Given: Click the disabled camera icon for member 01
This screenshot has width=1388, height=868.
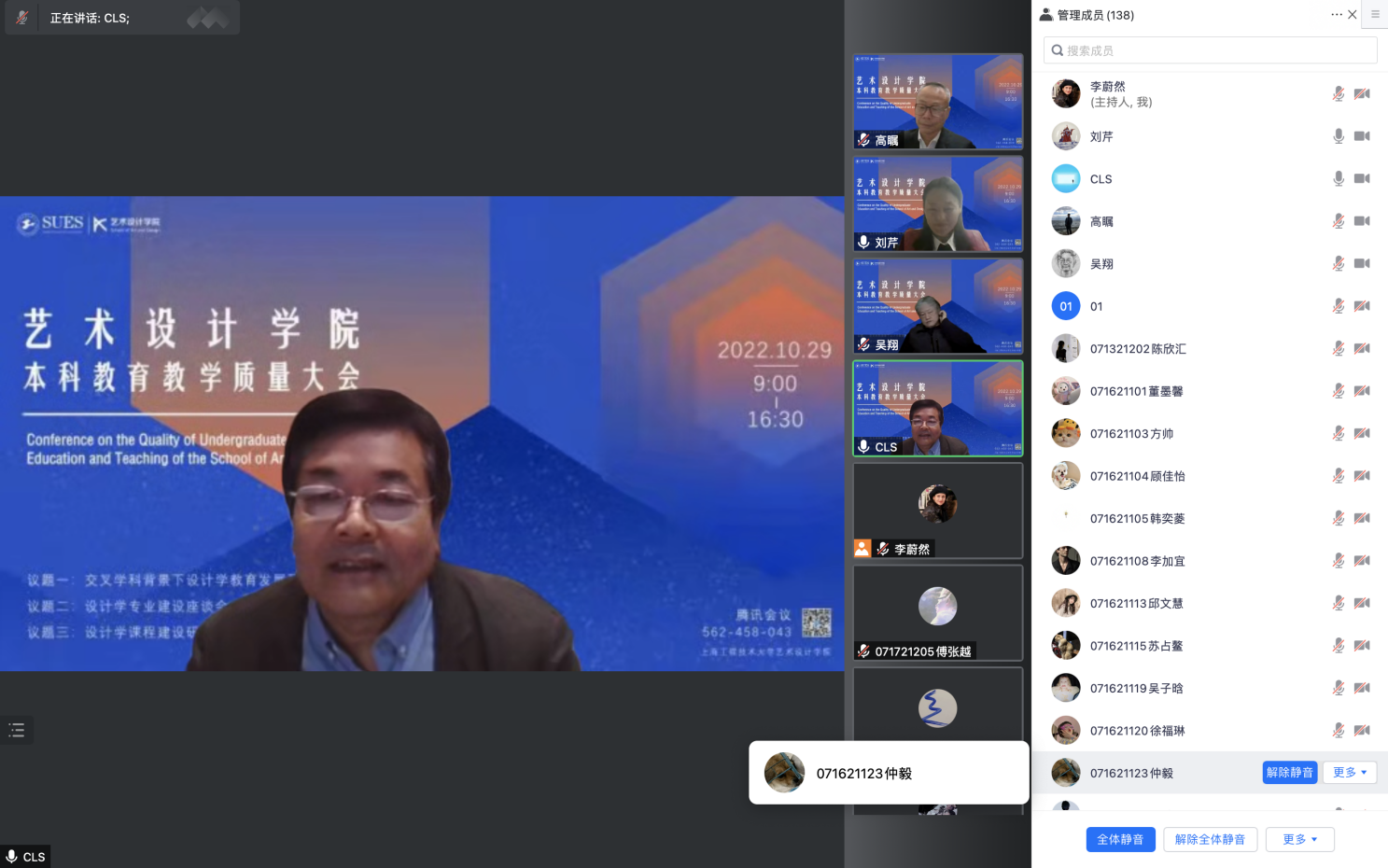Looking at the screenshot, I should coord(1362,306).
